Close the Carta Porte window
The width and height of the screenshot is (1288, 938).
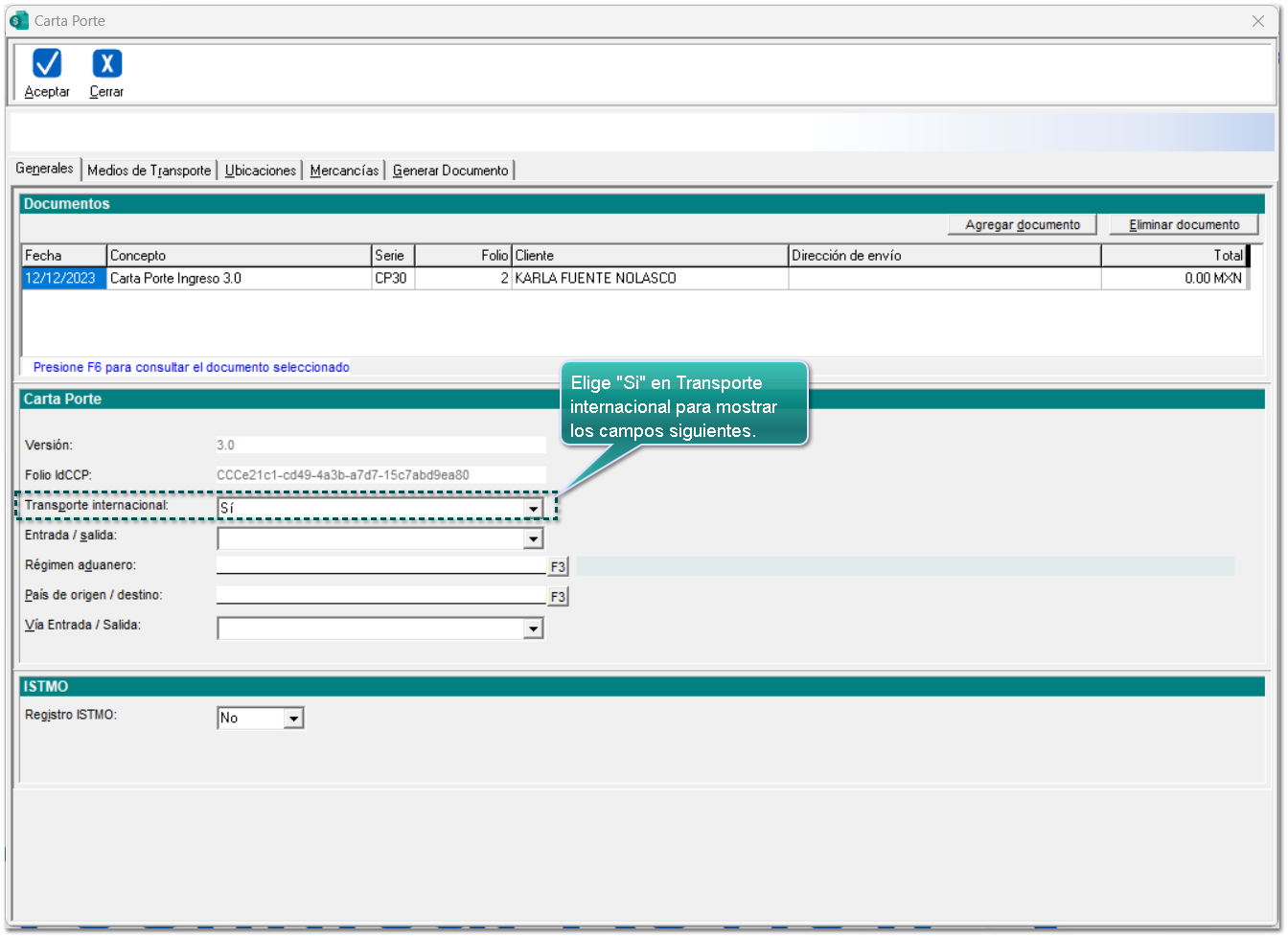pyautogui.click(x=1258, y=21)
